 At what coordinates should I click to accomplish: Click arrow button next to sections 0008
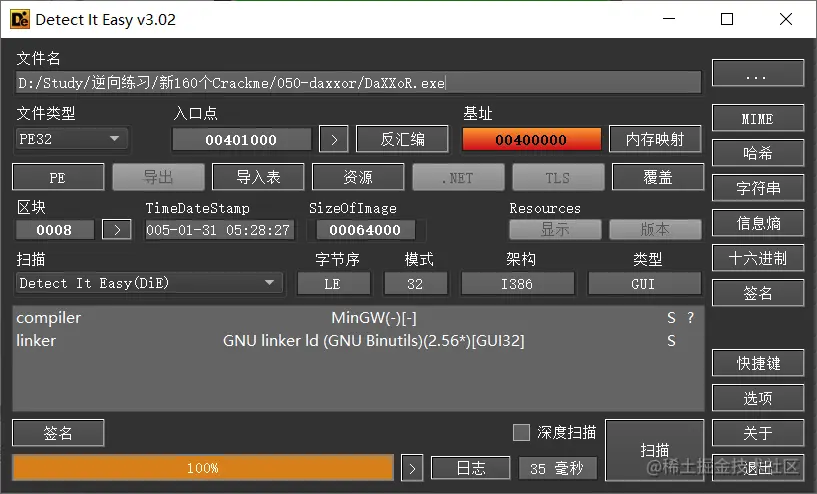pyautogui.click(x=117, y=229)
